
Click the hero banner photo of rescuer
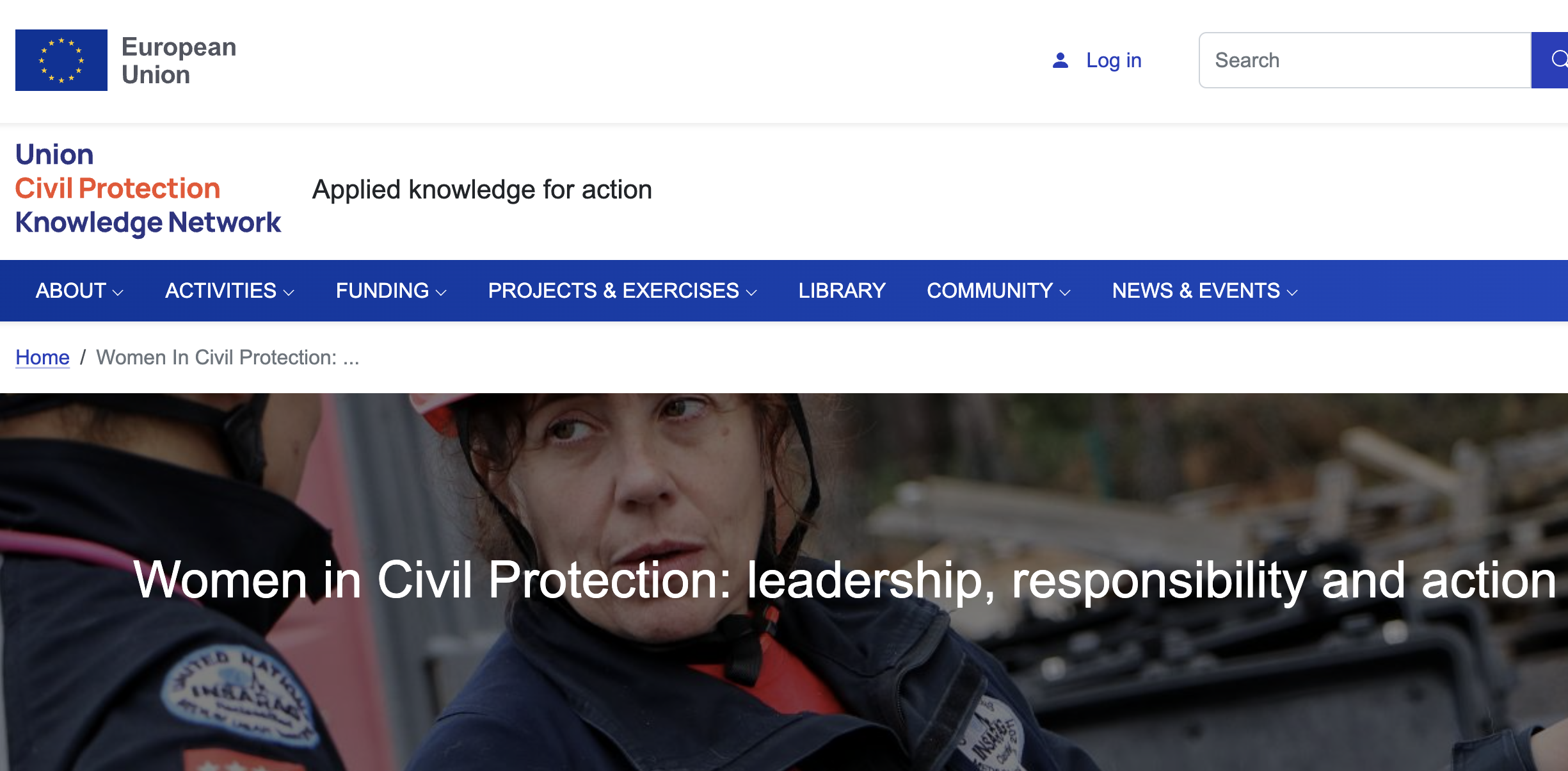tap(784, 582)
